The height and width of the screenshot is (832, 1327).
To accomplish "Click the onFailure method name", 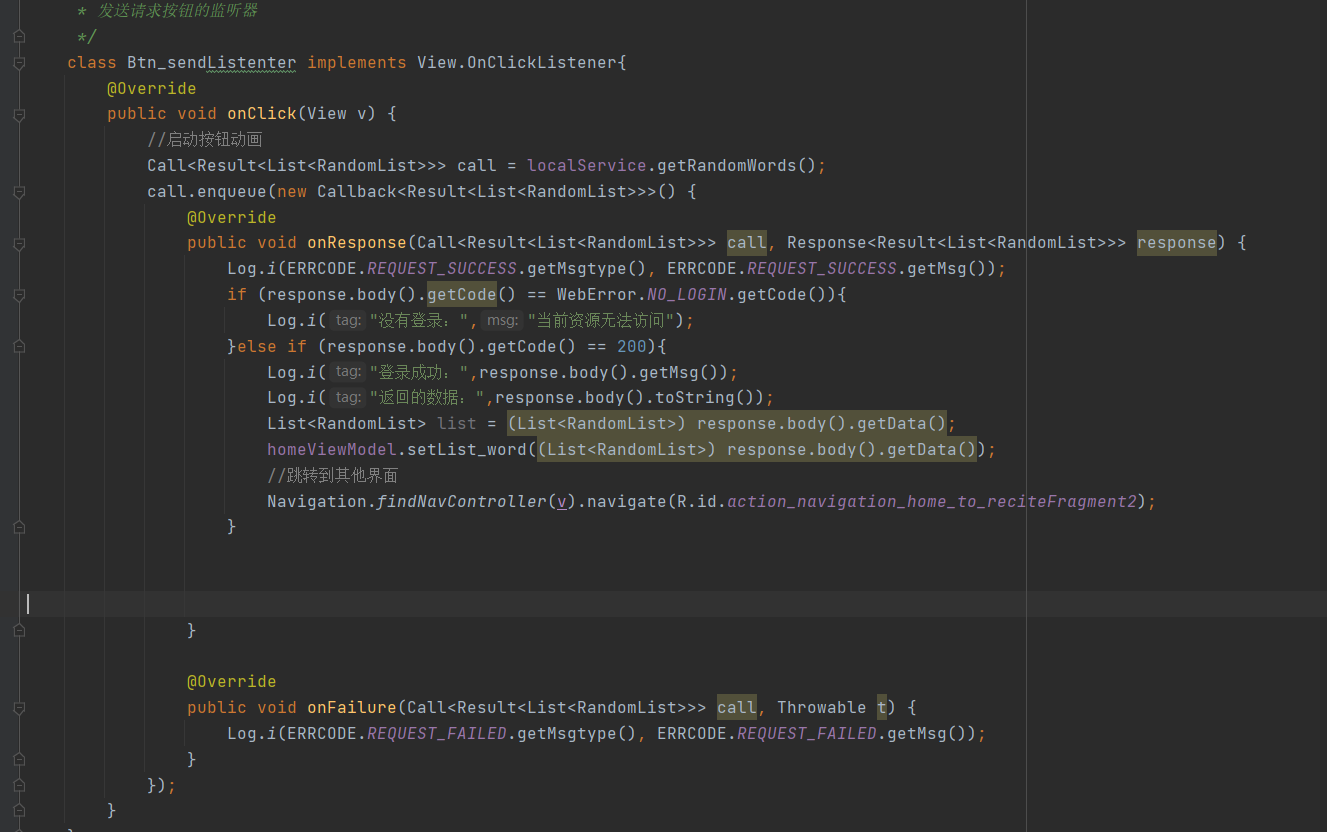I will pyautogui.click(x=352, y=708).
